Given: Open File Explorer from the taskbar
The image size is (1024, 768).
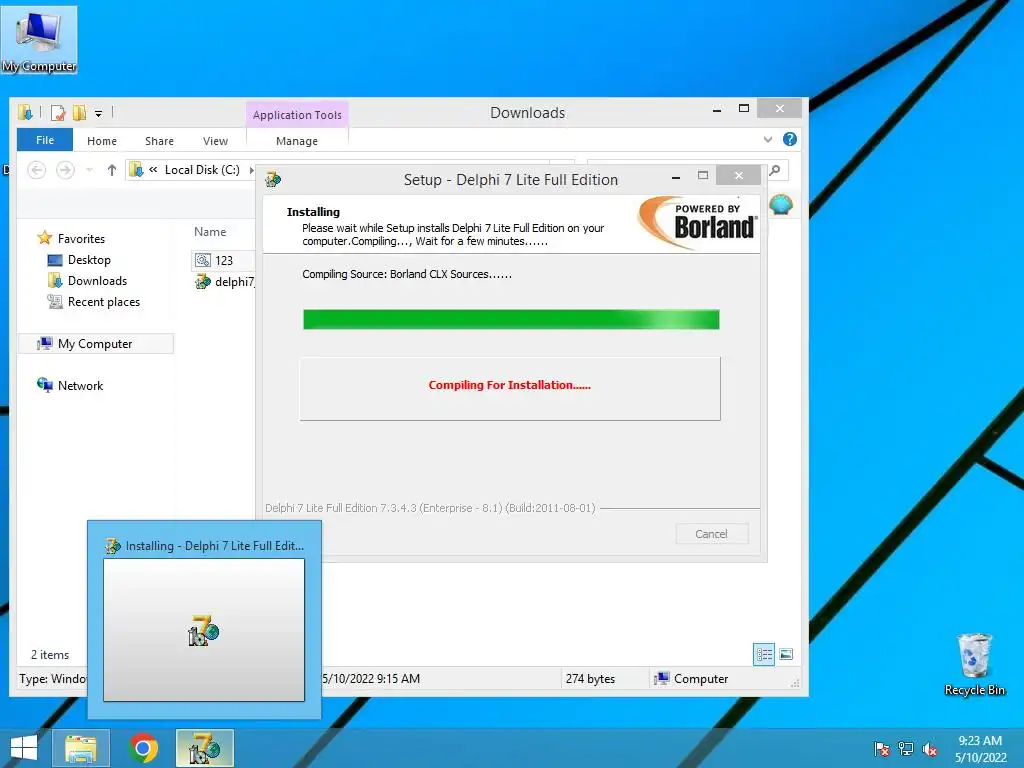Looking at the screenshot, I should click(81, 748).
